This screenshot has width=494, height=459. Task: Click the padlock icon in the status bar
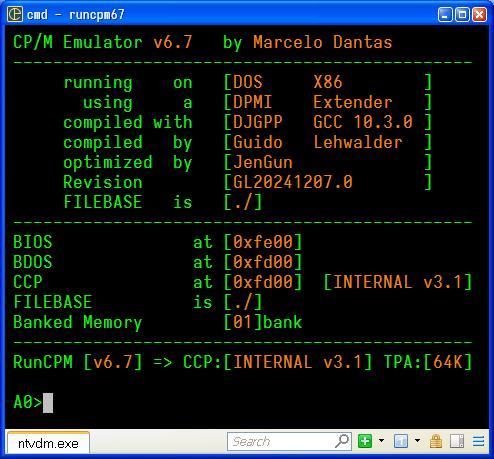(x=436, y=441)
